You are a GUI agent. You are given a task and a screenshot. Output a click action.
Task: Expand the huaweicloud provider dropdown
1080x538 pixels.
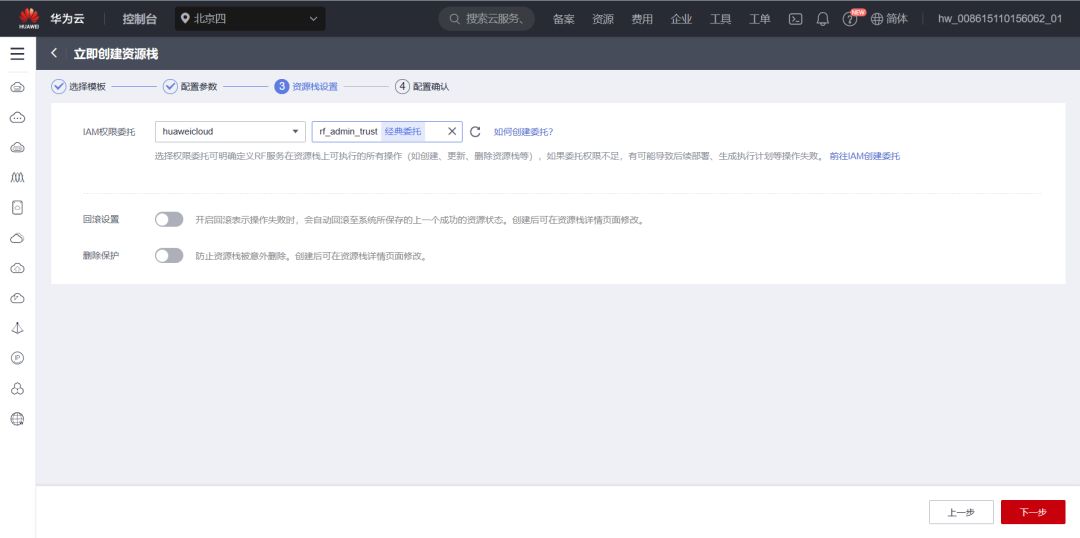point(230,132)
